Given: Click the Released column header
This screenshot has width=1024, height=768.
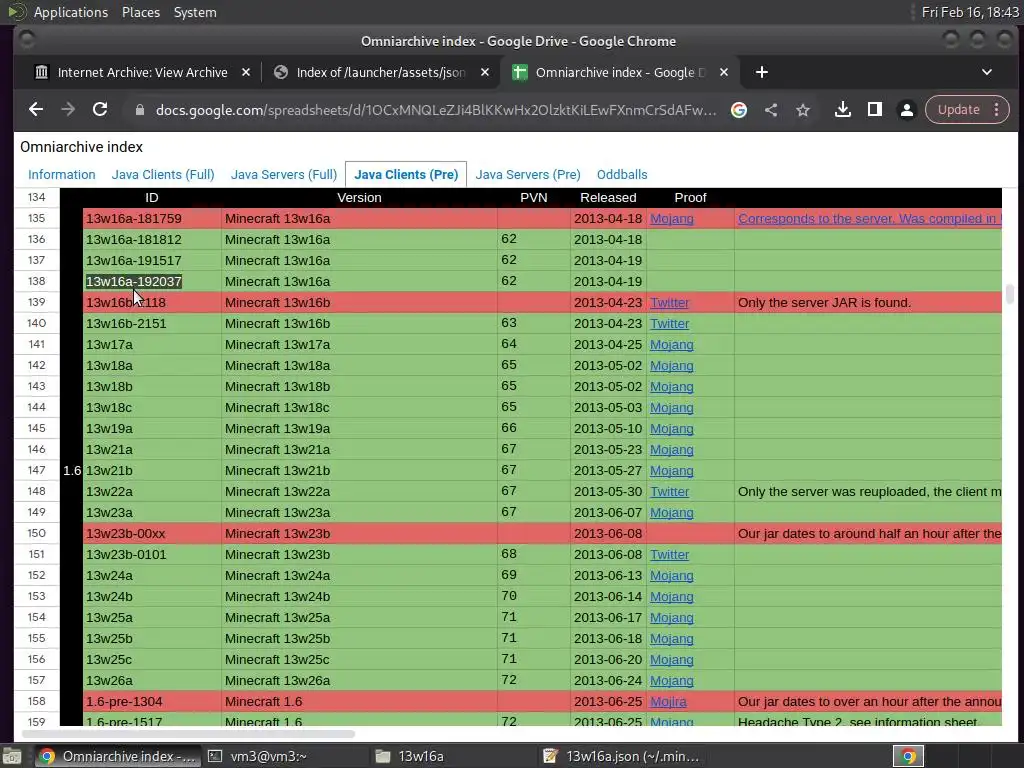Looking at the screenshot, I should (608, 197).
